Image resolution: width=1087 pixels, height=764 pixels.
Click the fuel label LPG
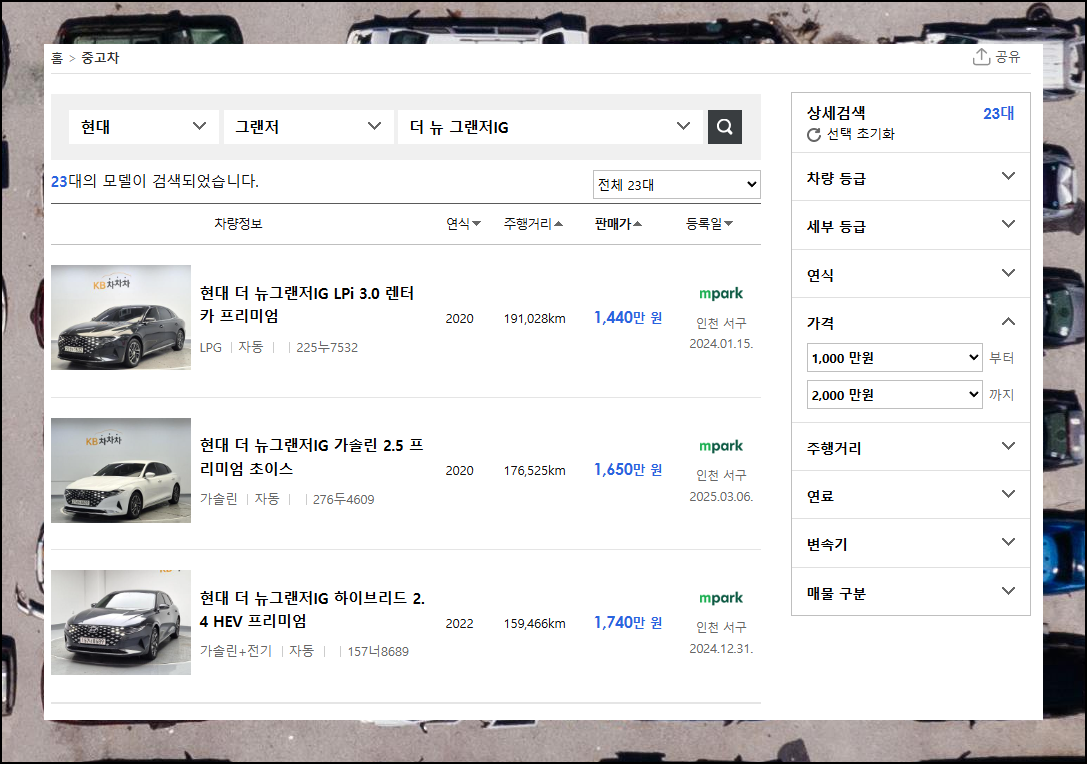point(211,347)
